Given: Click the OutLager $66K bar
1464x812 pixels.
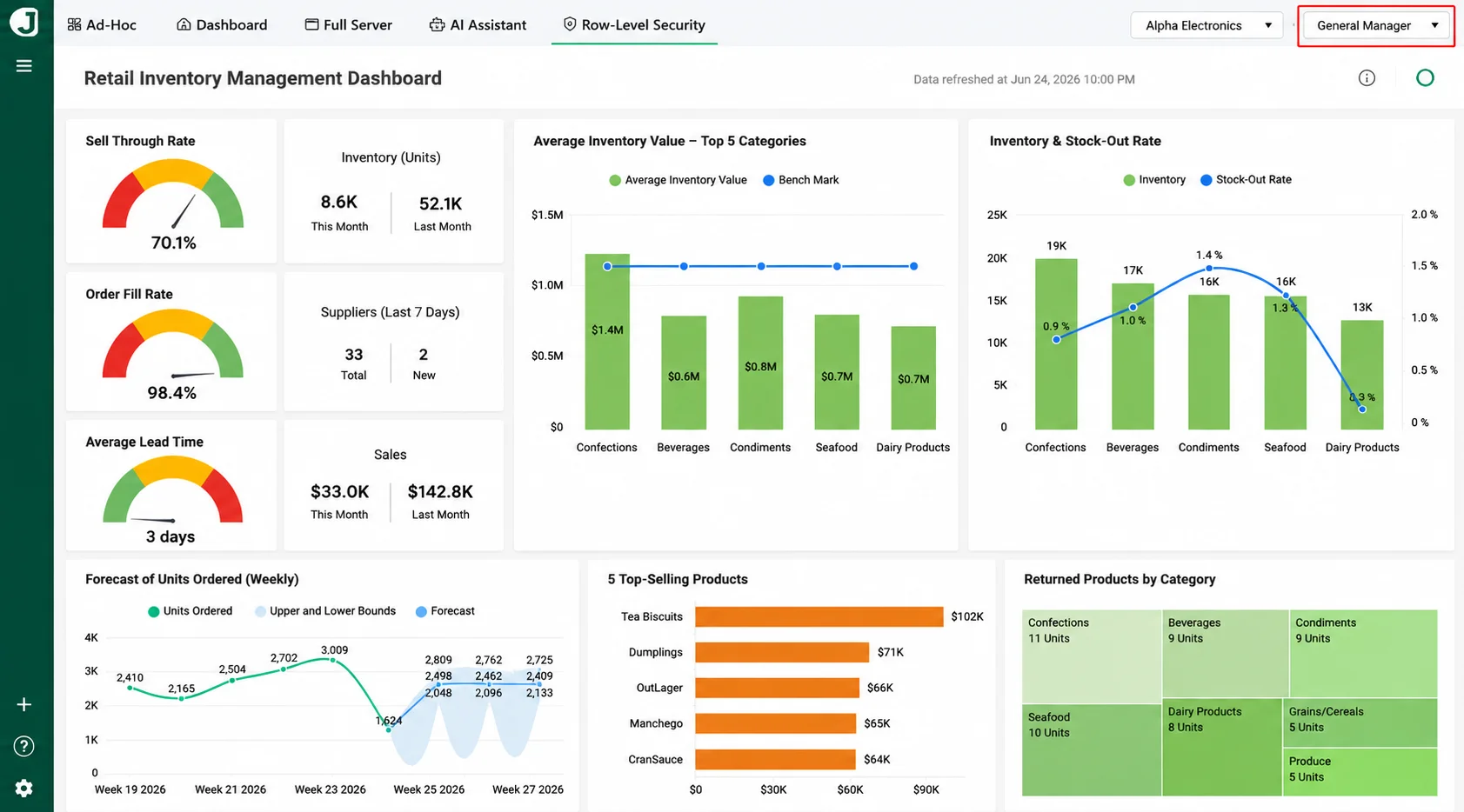Looking at the screenshot, I should point(778,688).
